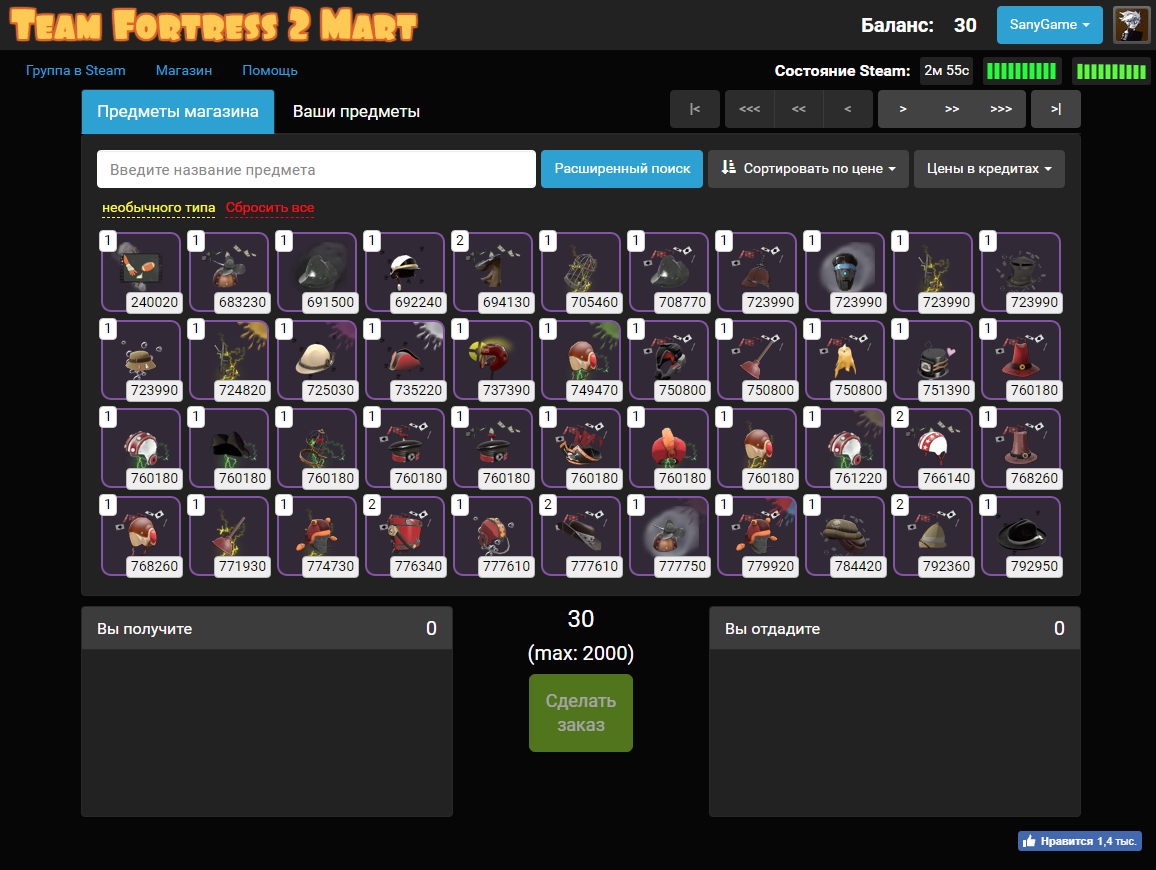Choose the helmet item priced 692240
Image resolution: width=1156 pixels, height=870 pixels.
point(405,272)
